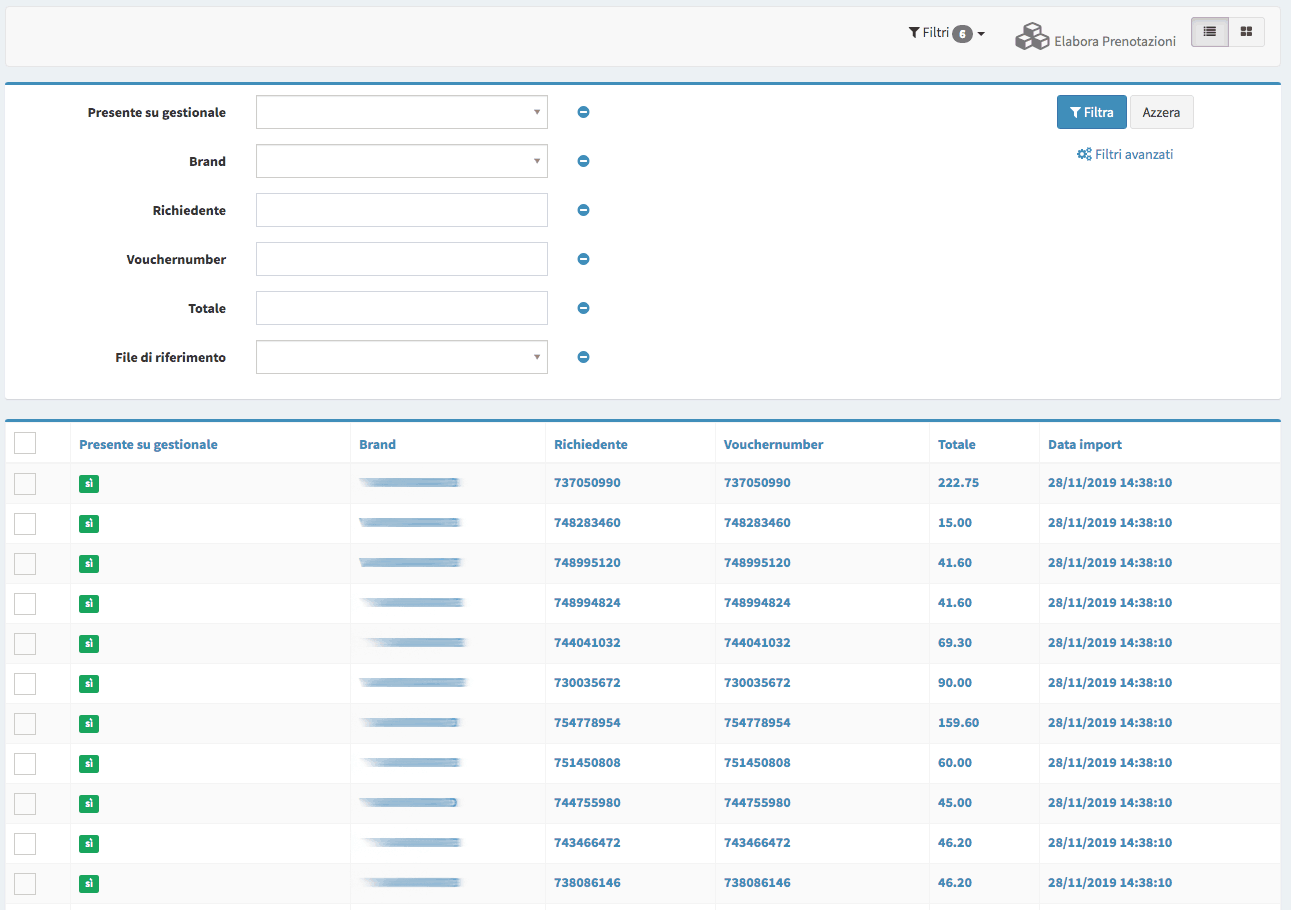Apply filters with Filtra button
Image resolution: width=1291 pixels, height=910 pixels.
click(x=1092, y=112)
